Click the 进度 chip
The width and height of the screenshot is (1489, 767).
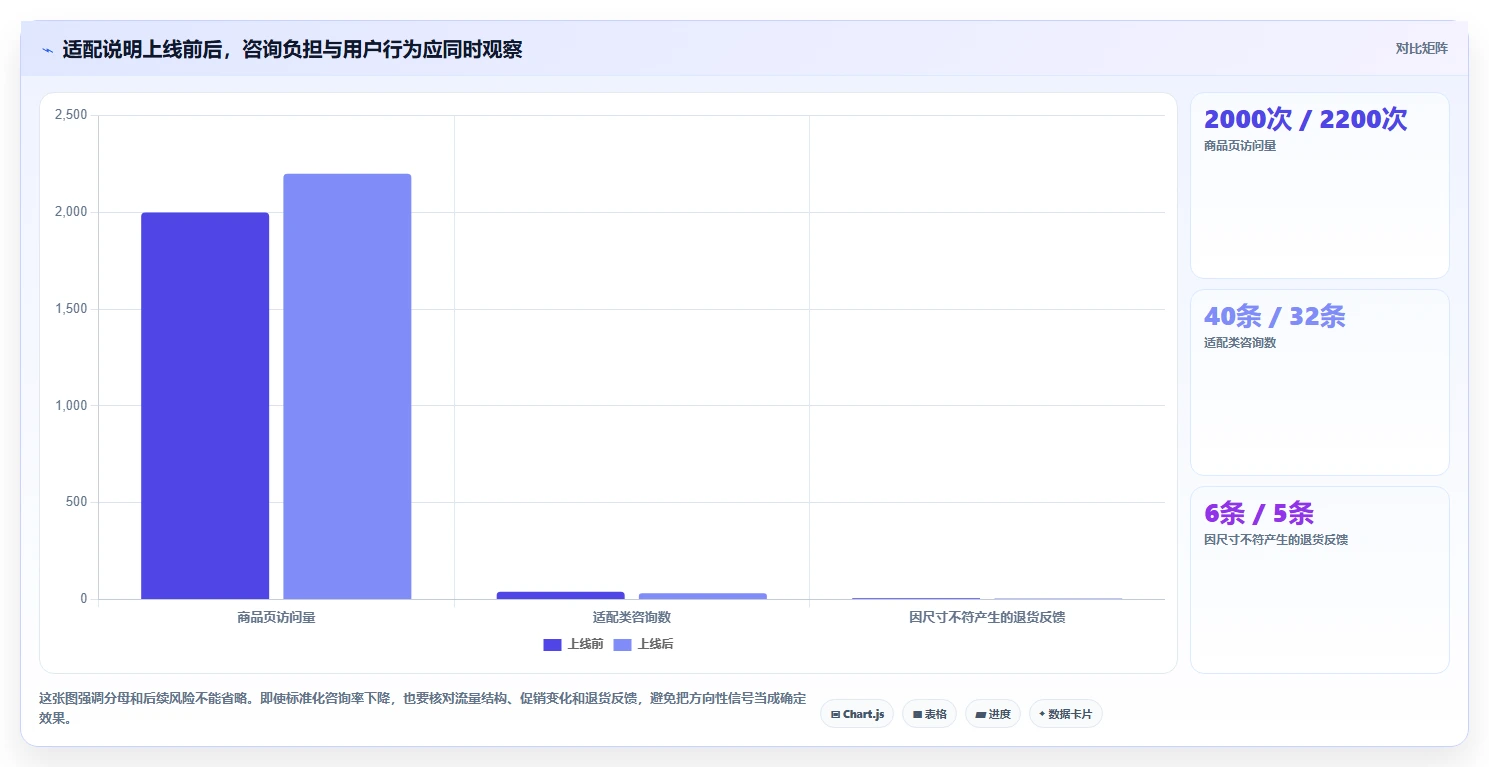(993, 714)
